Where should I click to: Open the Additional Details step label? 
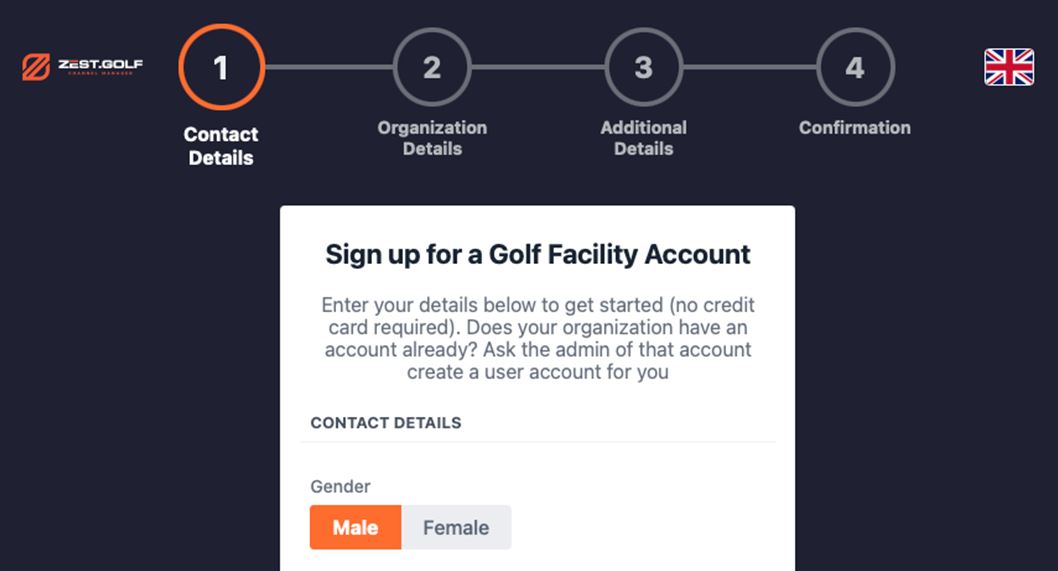(x=643, y=138)
